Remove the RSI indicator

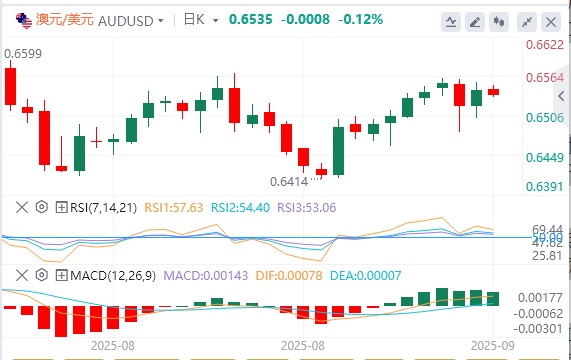tap(22, 208)
